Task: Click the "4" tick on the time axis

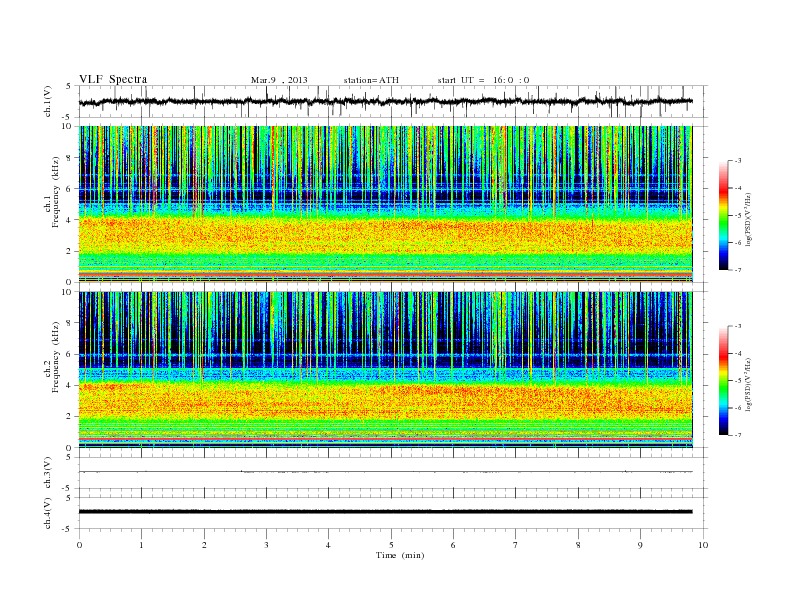Action: coord(328,545)
